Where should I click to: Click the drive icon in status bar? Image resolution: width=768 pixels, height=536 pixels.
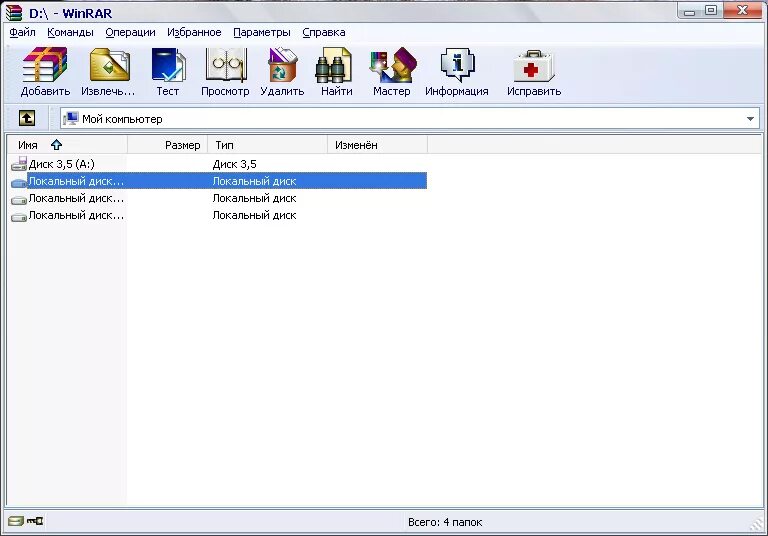pyautogui.click(x=16, y=520)
